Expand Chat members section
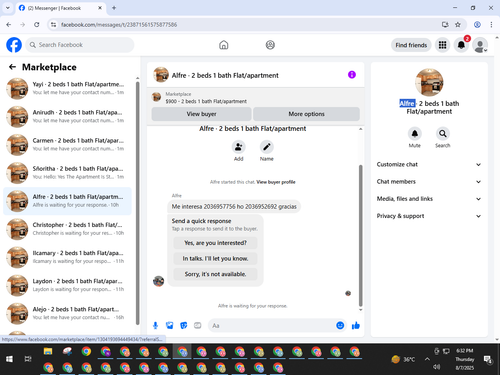500x375 pixels. point(429,182)
